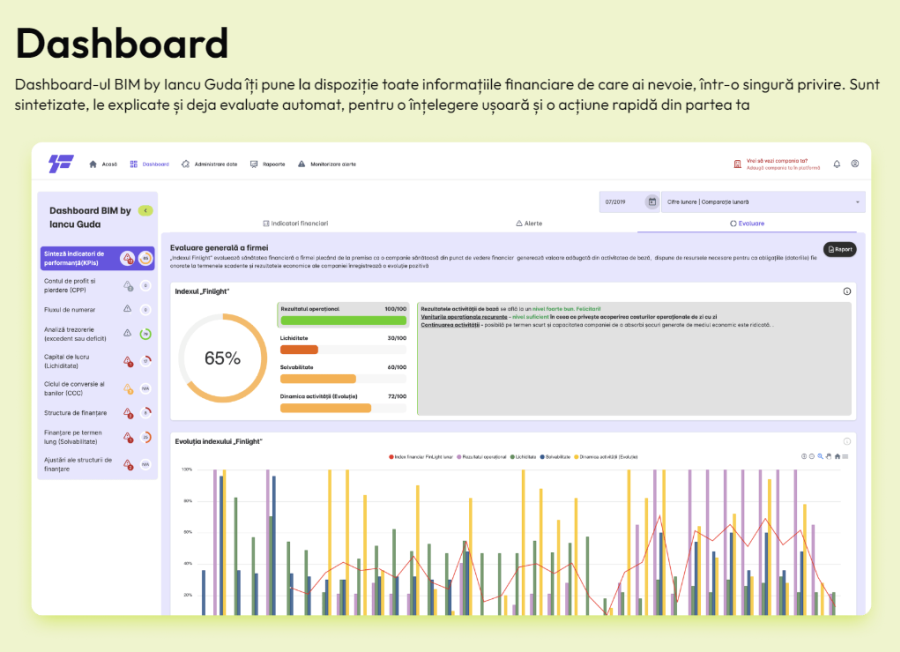This screenshot has width=900, height=652.
Task: Switch to the Alerte tab
Action: (x=527, y=223)
